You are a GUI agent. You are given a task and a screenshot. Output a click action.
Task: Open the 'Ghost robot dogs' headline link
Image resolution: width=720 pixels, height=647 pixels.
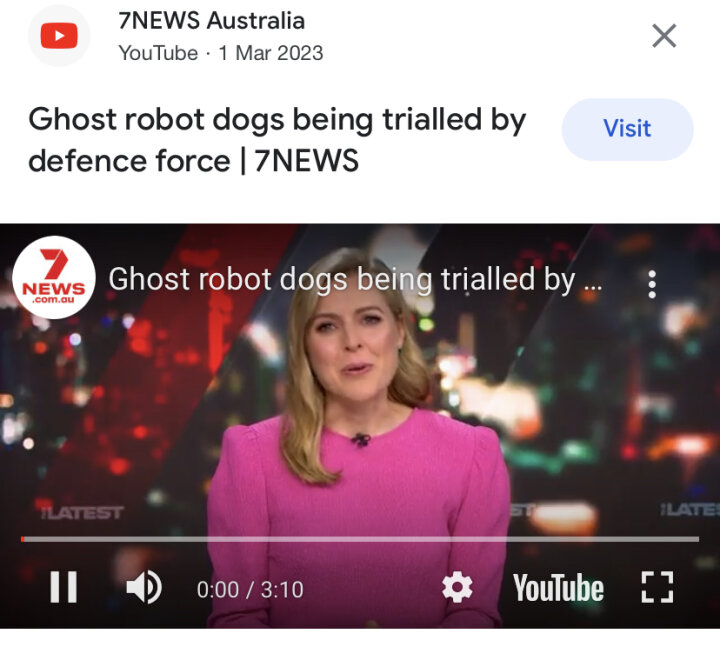(x=277, y=140)
